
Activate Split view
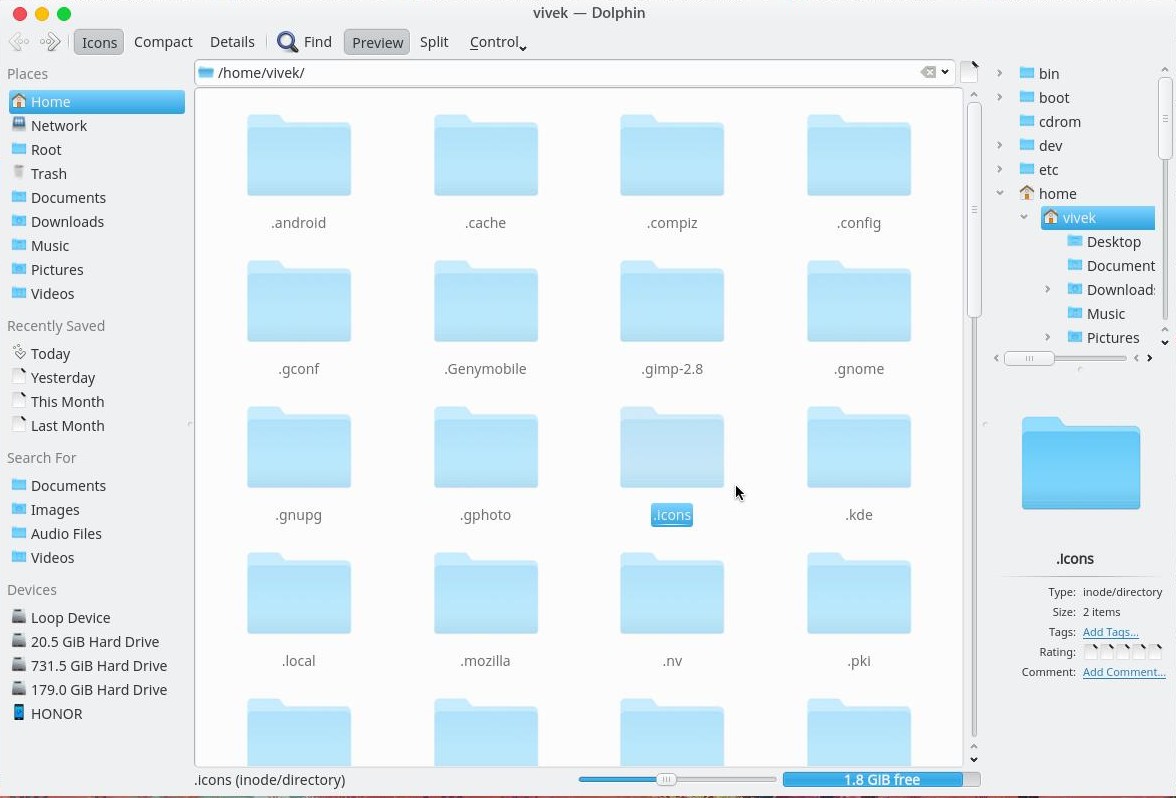tap(434, 42)
